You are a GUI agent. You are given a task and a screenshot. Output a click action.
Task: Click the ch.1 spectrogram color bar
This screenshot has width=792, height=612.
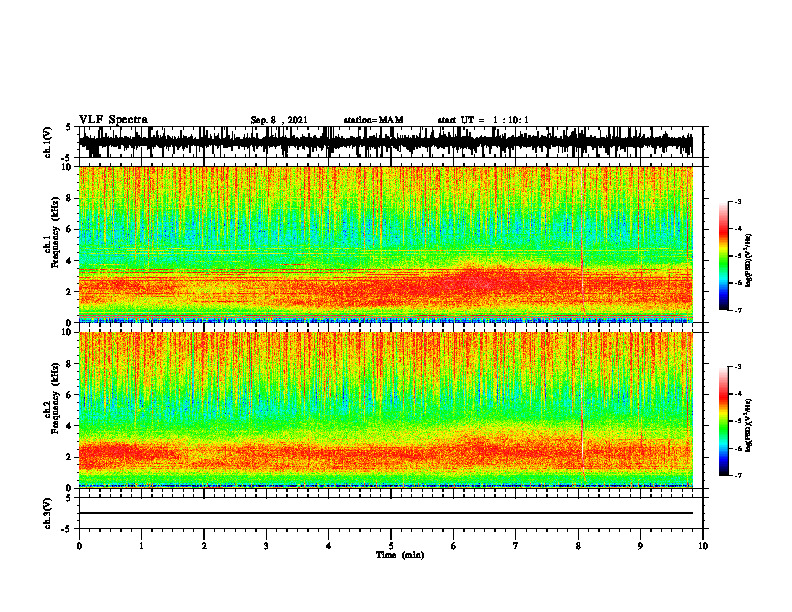pyautogui.click(x=724, y=256)
